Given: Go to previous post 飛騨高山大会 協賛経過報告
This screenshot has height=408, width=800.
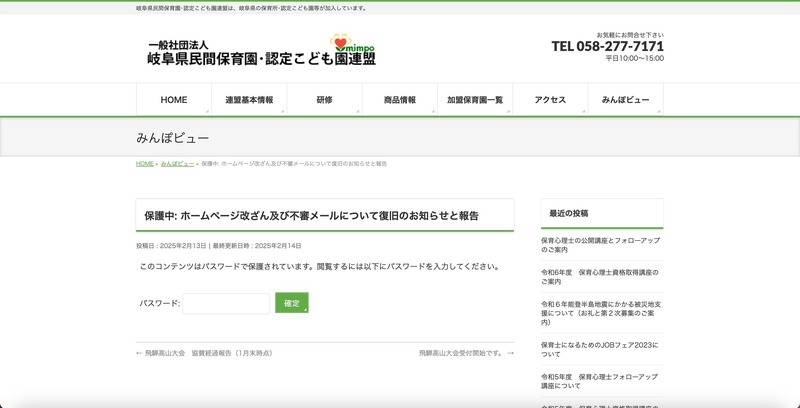Looking at the screenshot, I should point(208,353).
